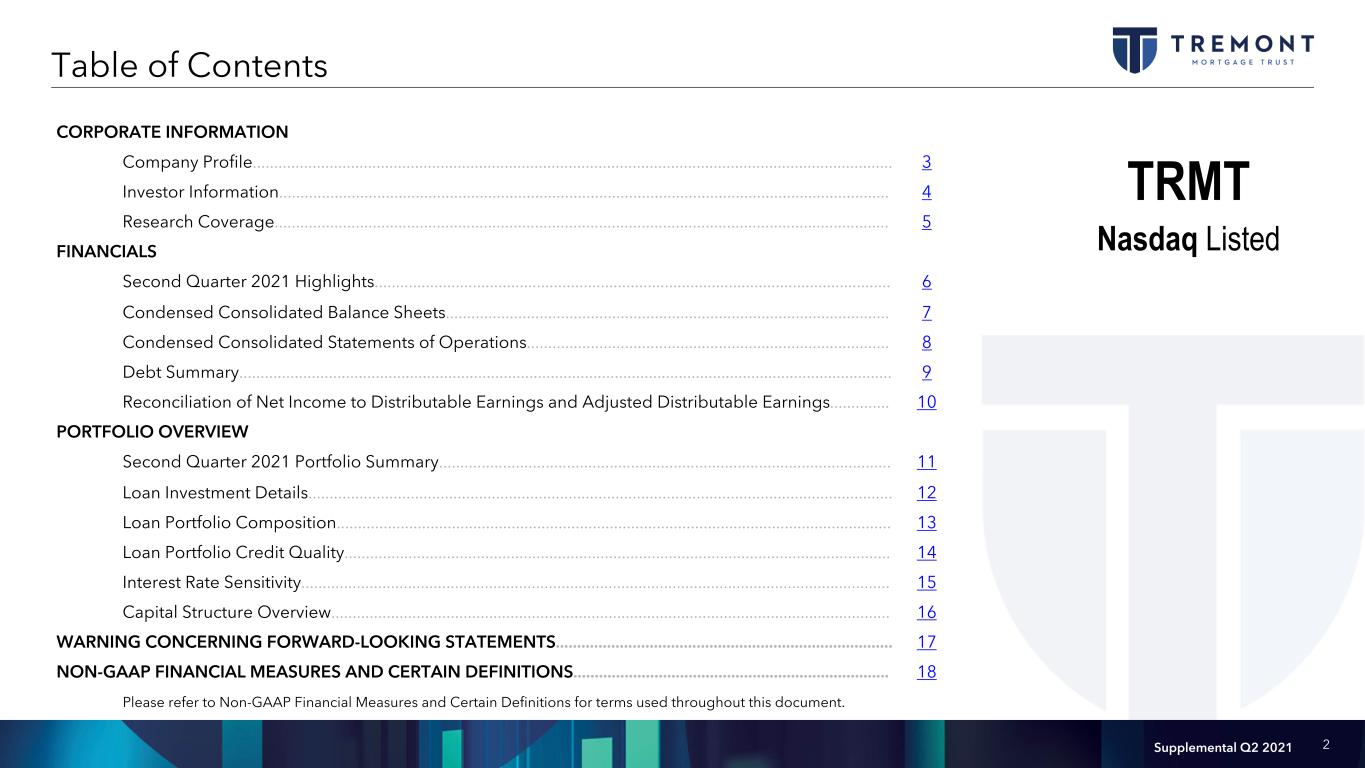Click the TRMT ticker symbol text
Image resolution: width=1365 pixels, height=768 pixels.
click(x=1188, y=183)
